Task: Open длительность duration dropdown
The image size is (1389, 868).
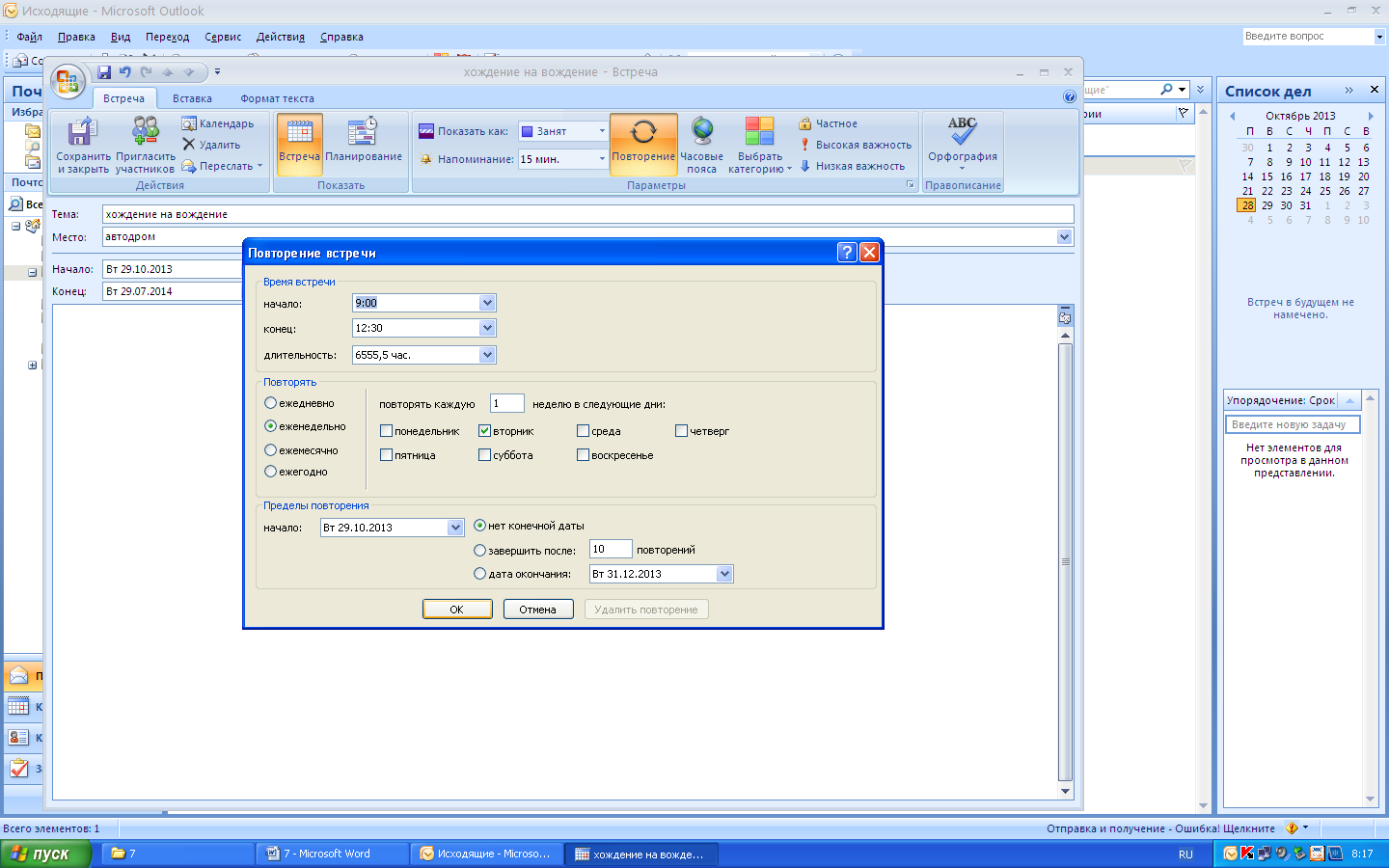Action: click(x=487, y=355)
